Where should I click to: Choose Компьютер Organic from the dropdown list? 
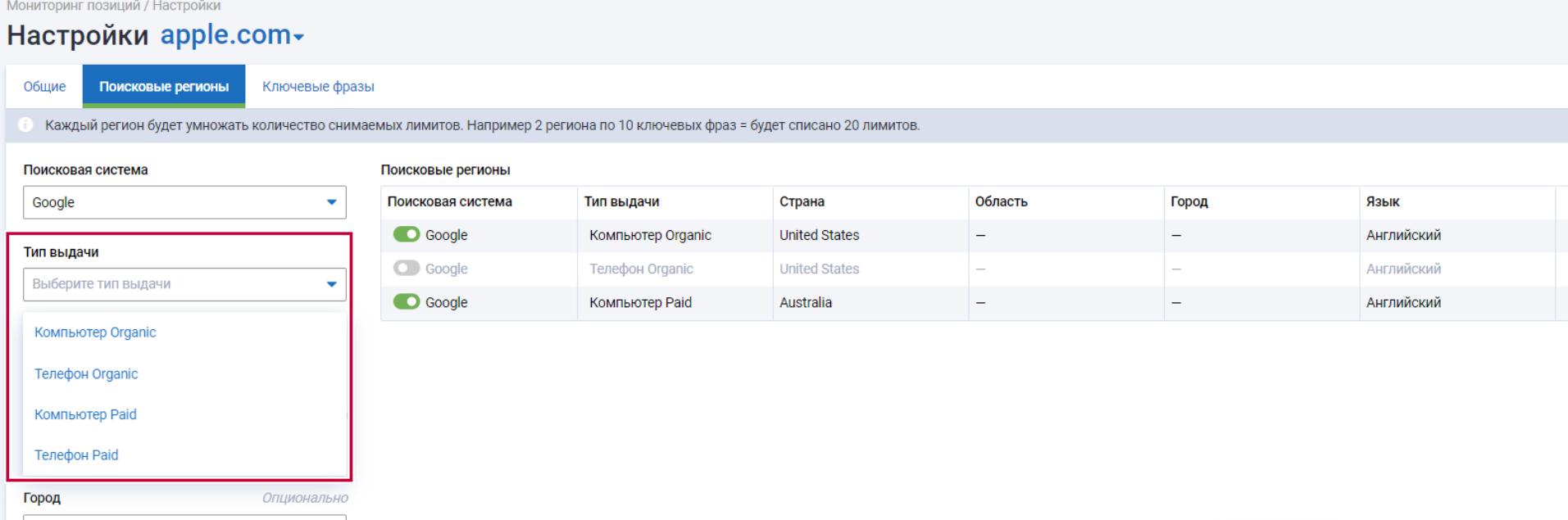pyautogui.click(x=95, y=332)
